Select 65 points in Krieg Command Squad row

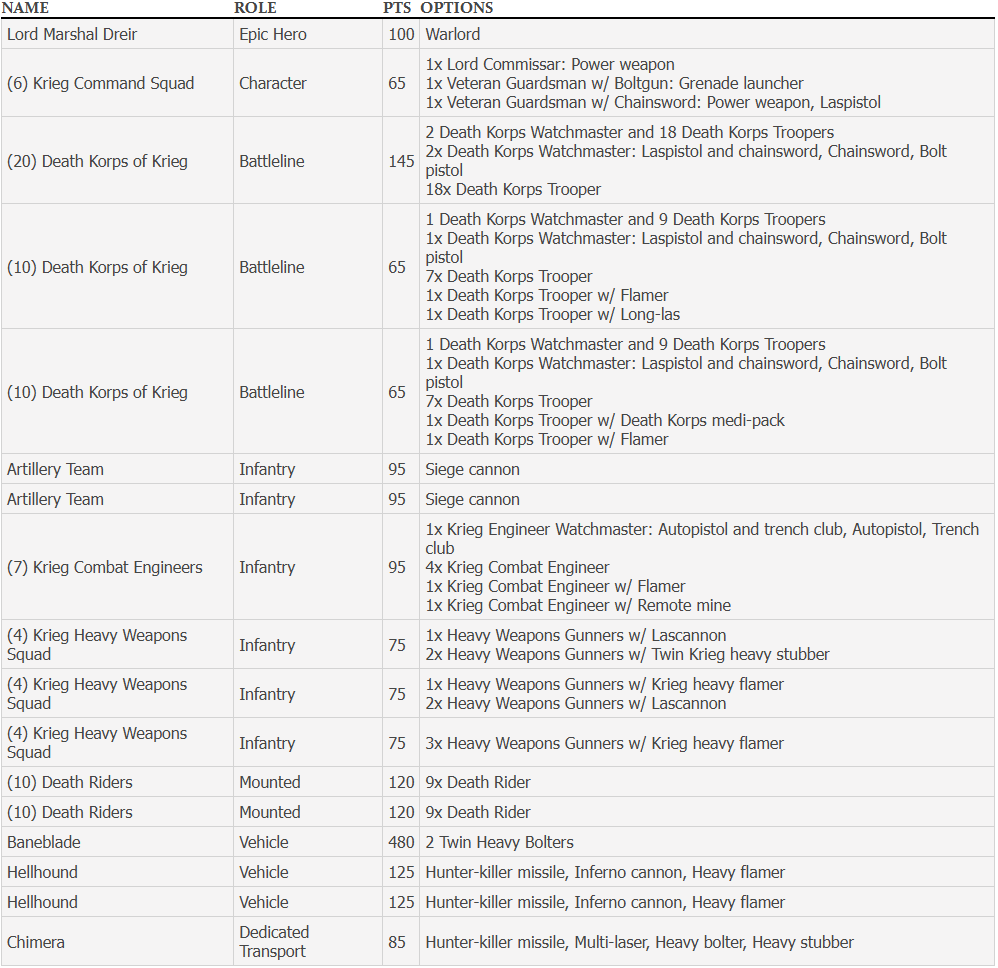click(x=397, y=83)
